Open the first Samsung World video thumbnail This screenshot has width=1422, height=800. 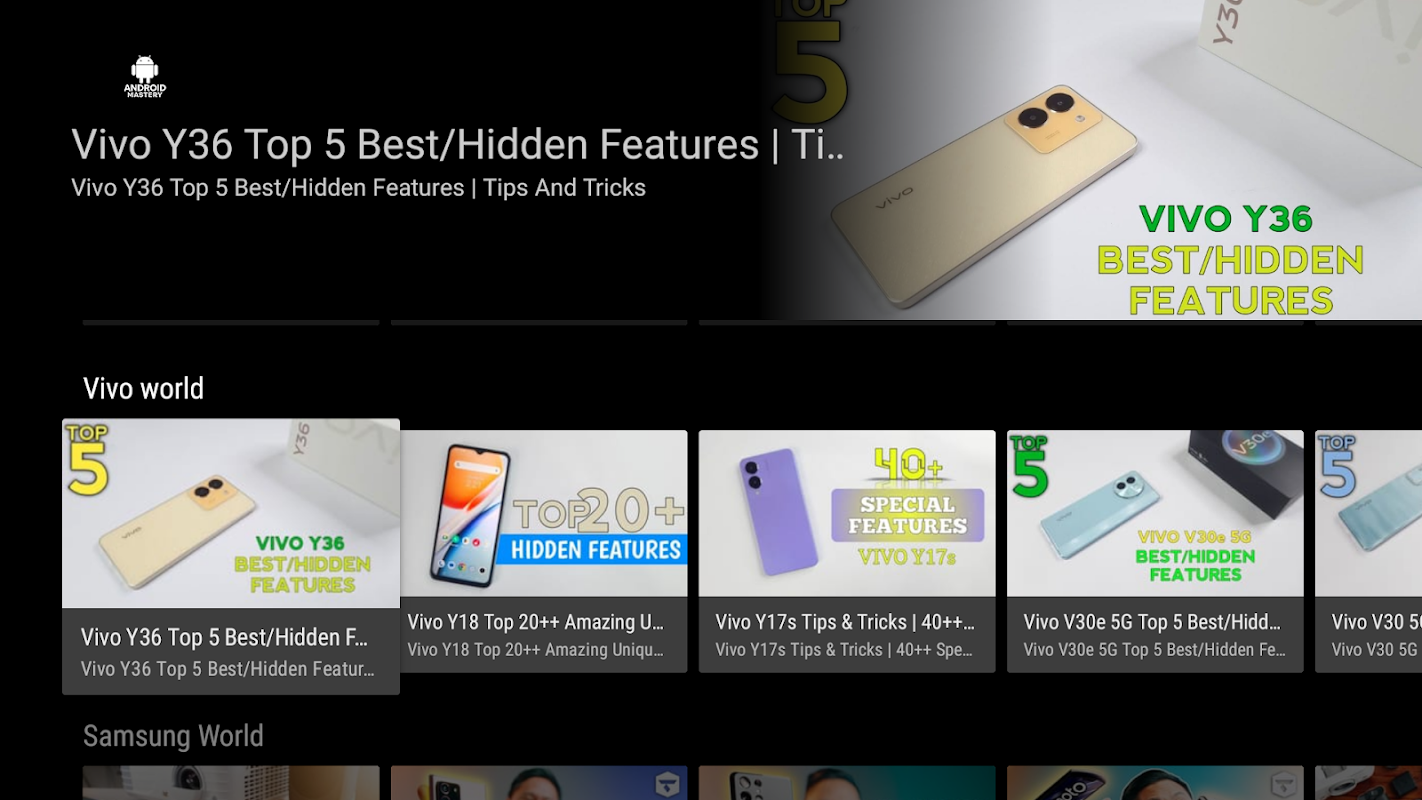click(231, 783)
